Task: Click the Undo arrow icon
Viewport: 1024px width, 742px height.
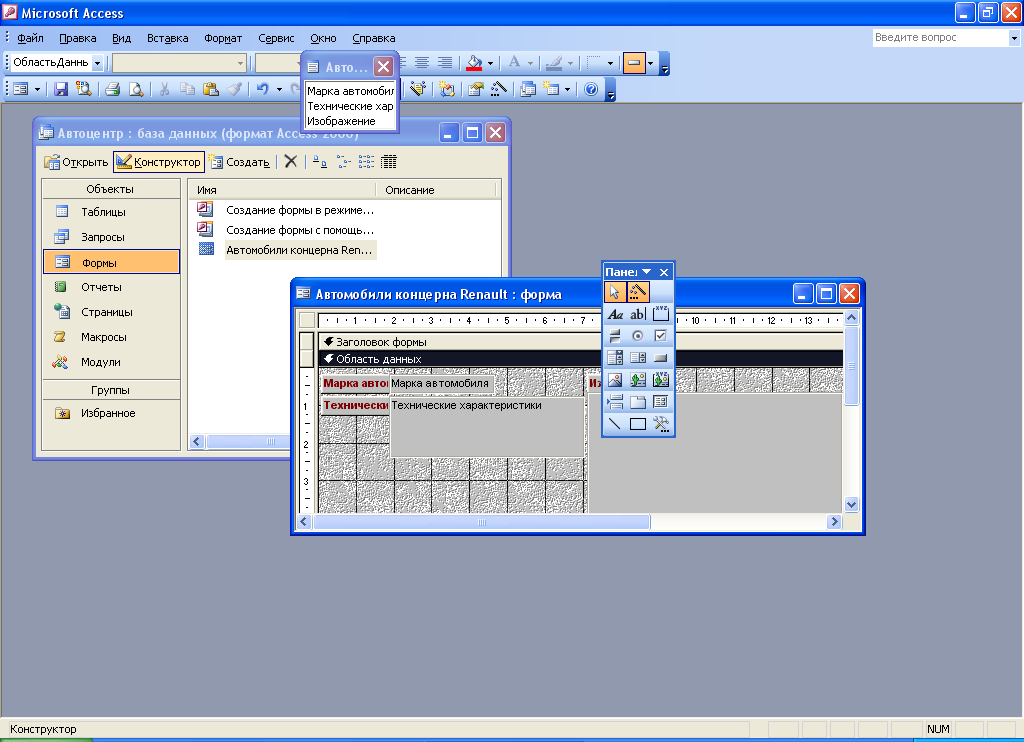Action: 263,89
